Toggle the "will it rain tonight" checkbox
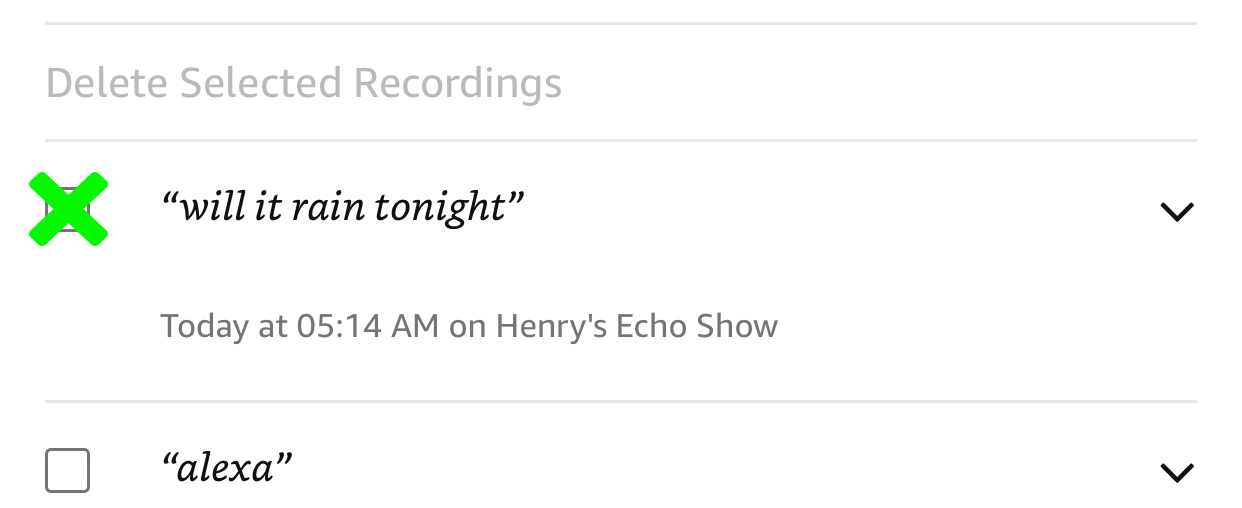 [x=68, y=209]
